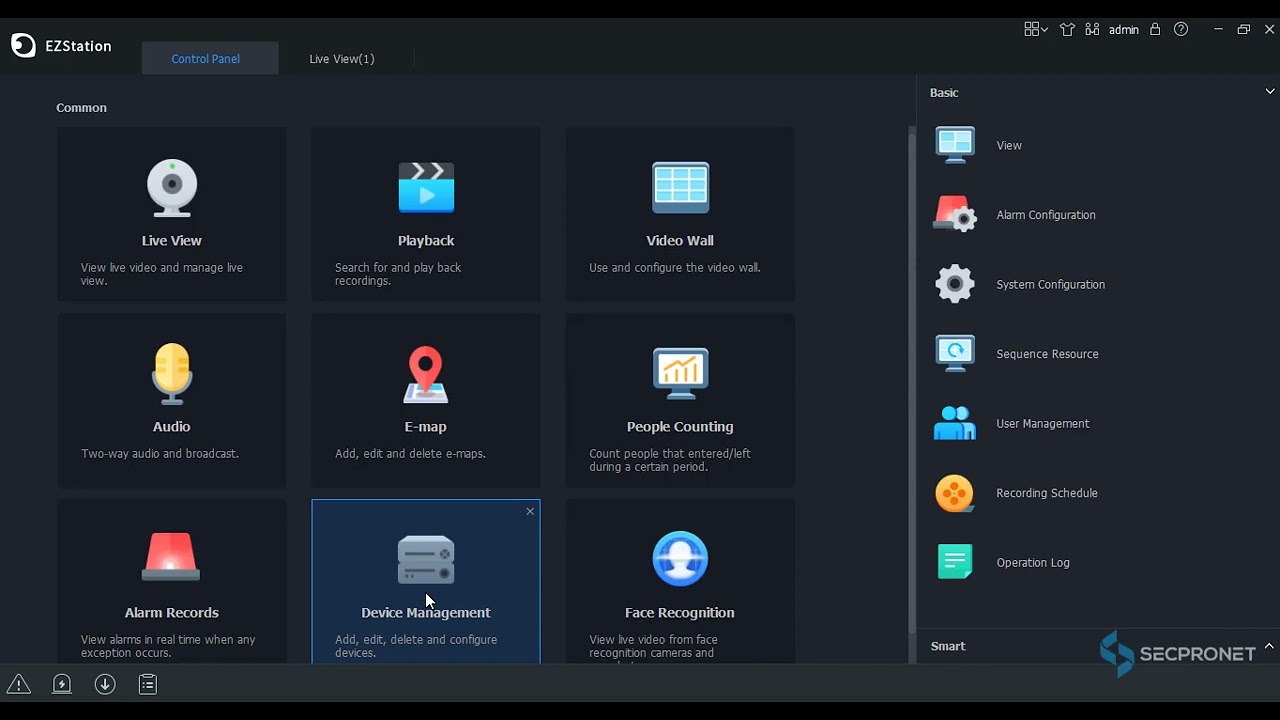Viewport: 1280px width, 720px height.
Task: Click the lightning bolt icon in status bar
Action: (x=62, y=684)
